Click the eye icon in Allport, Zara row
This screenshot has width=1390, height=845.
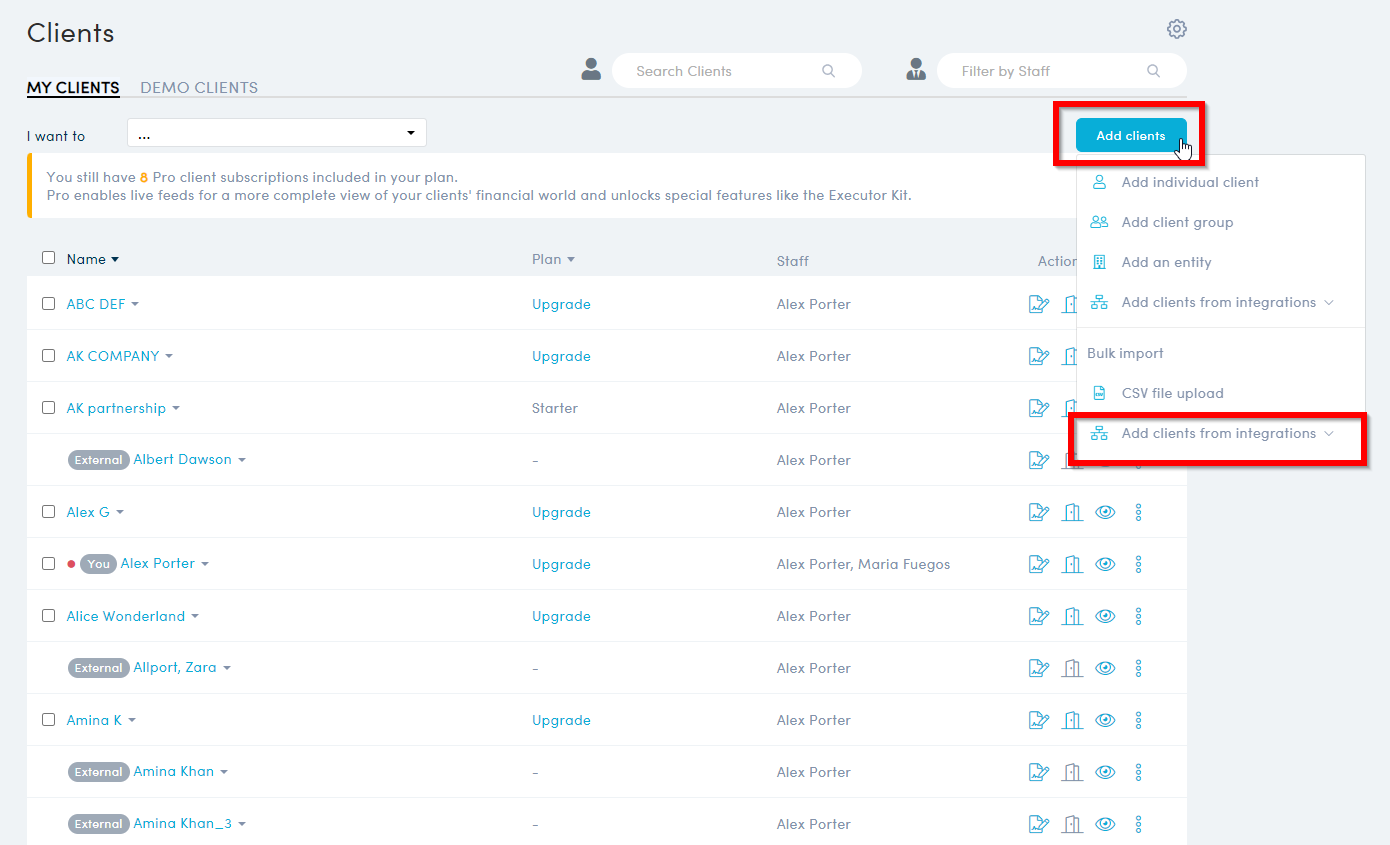click(x=1105, y=668)
